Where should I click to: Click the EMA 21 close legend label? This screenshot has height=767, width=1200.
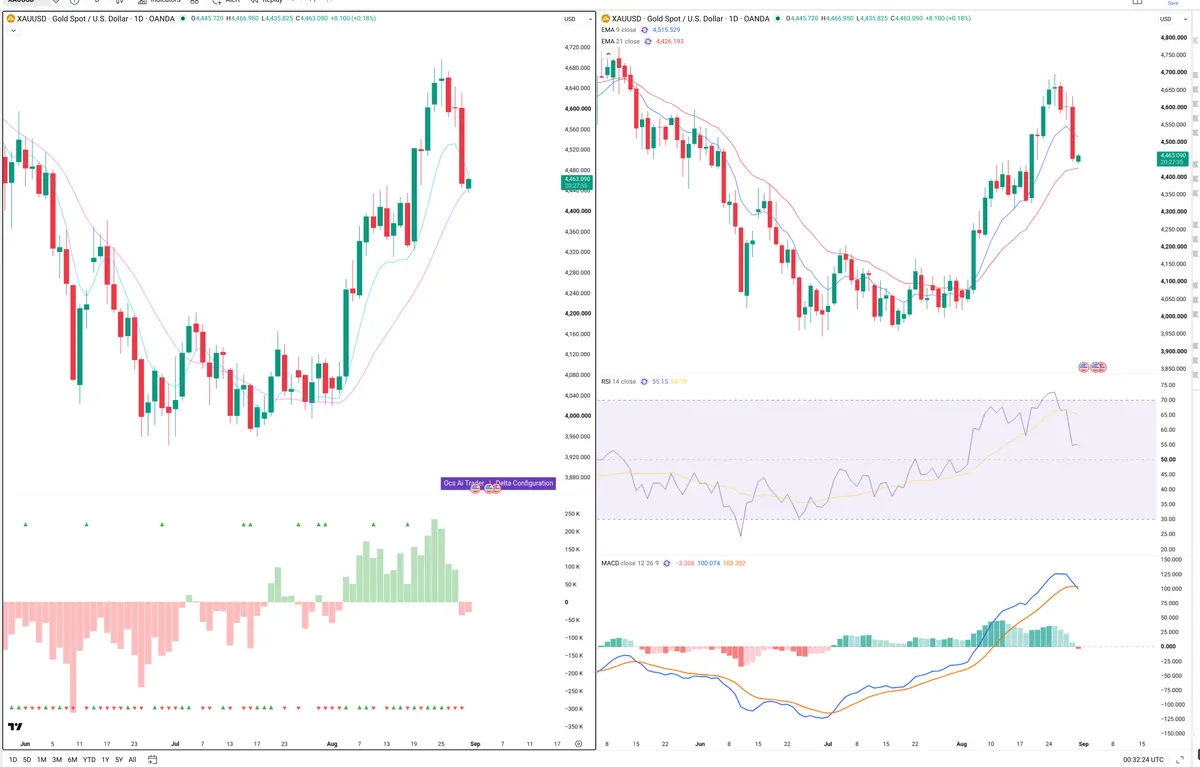point(620,42)
